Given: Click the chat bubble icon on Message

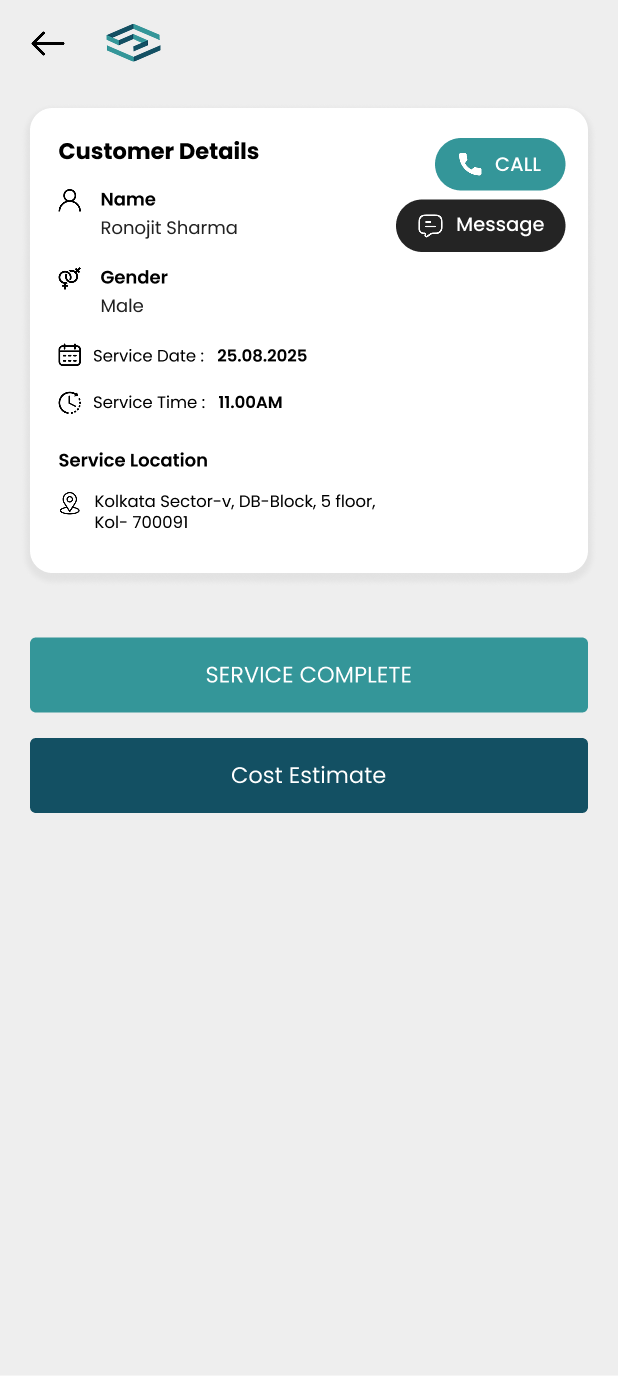Looking at the screenshot, I should click(430, 225).
